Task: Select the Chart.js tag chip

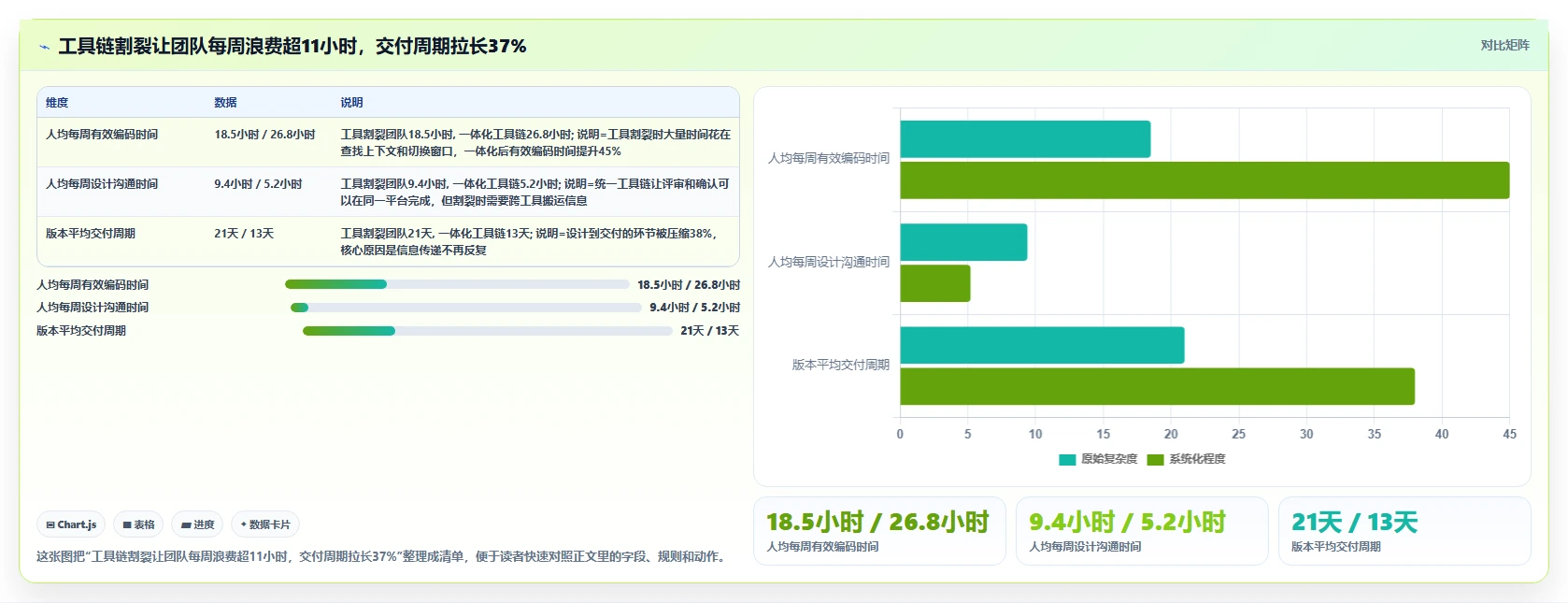Action: click(72, 524)
